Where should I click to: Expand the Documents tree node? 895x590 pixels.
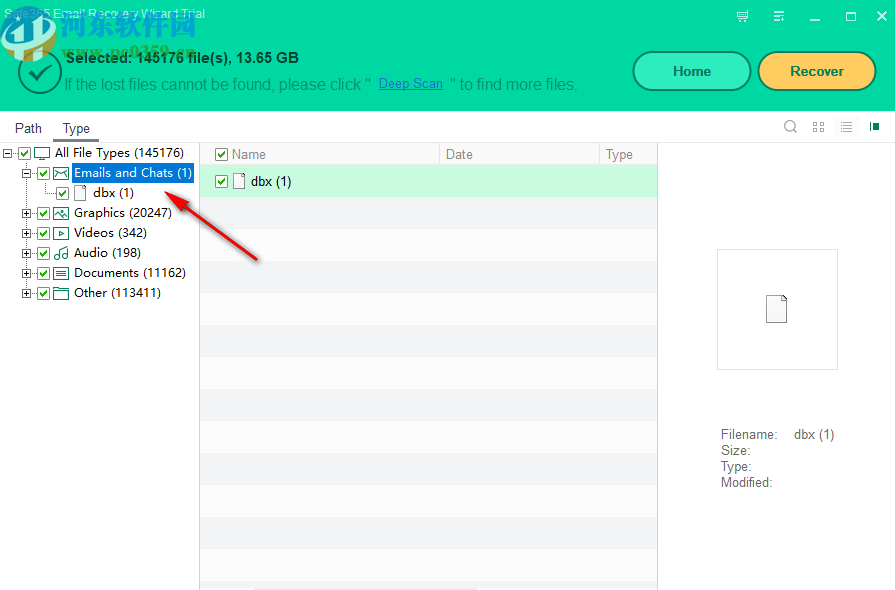(25, 272)
